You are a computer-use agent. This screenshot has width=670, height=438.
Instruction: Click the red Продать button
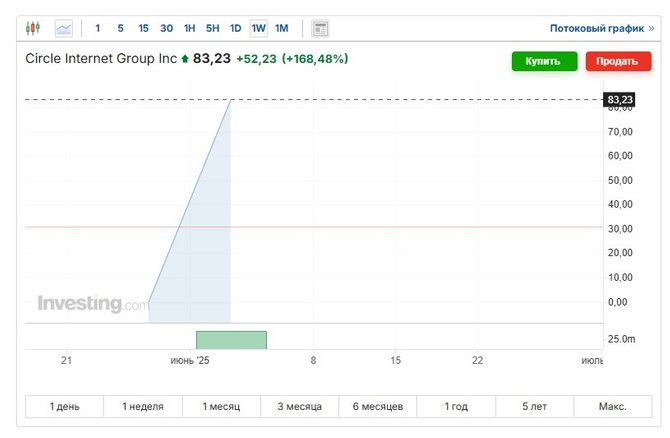[618, 61]
